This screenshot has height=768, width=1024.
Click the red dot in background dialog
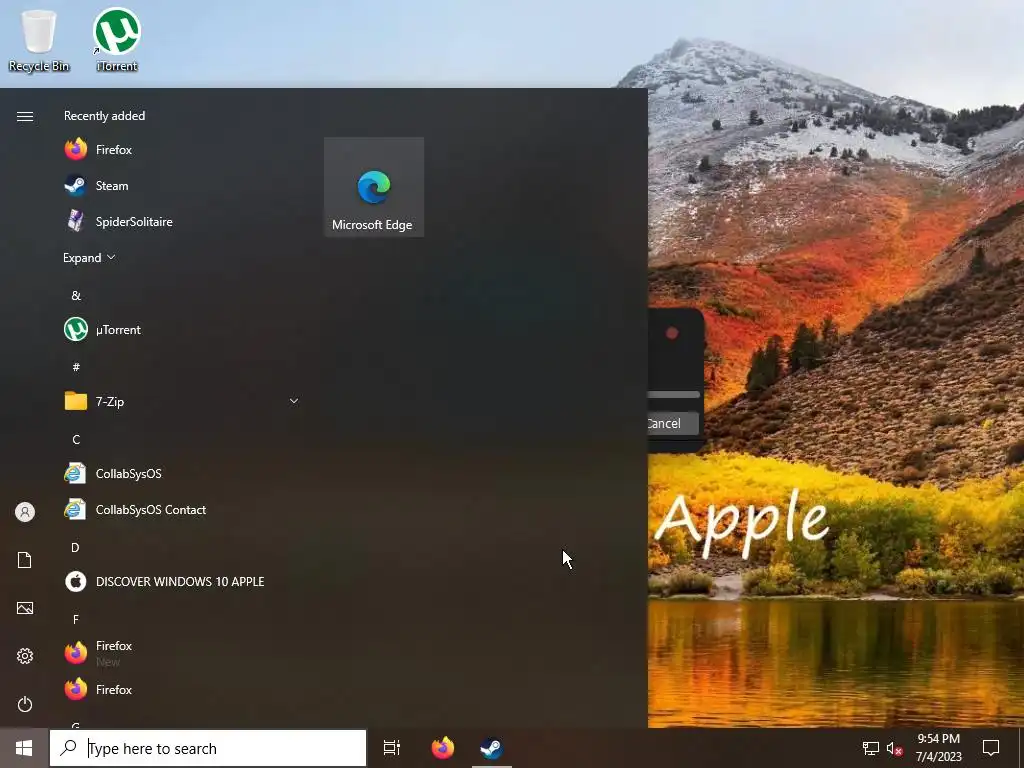(x=672, y=334)
